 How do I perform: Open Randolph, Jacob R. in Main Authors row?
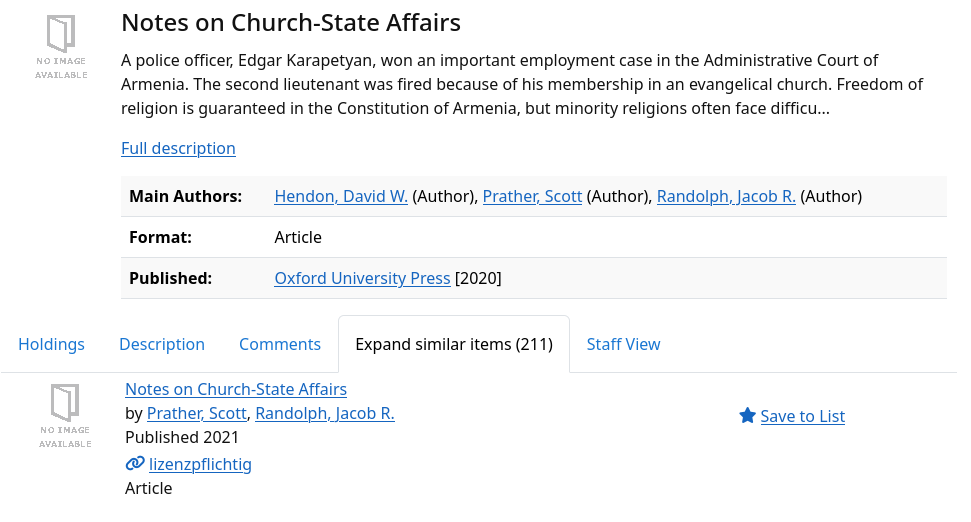click(726, 197)
